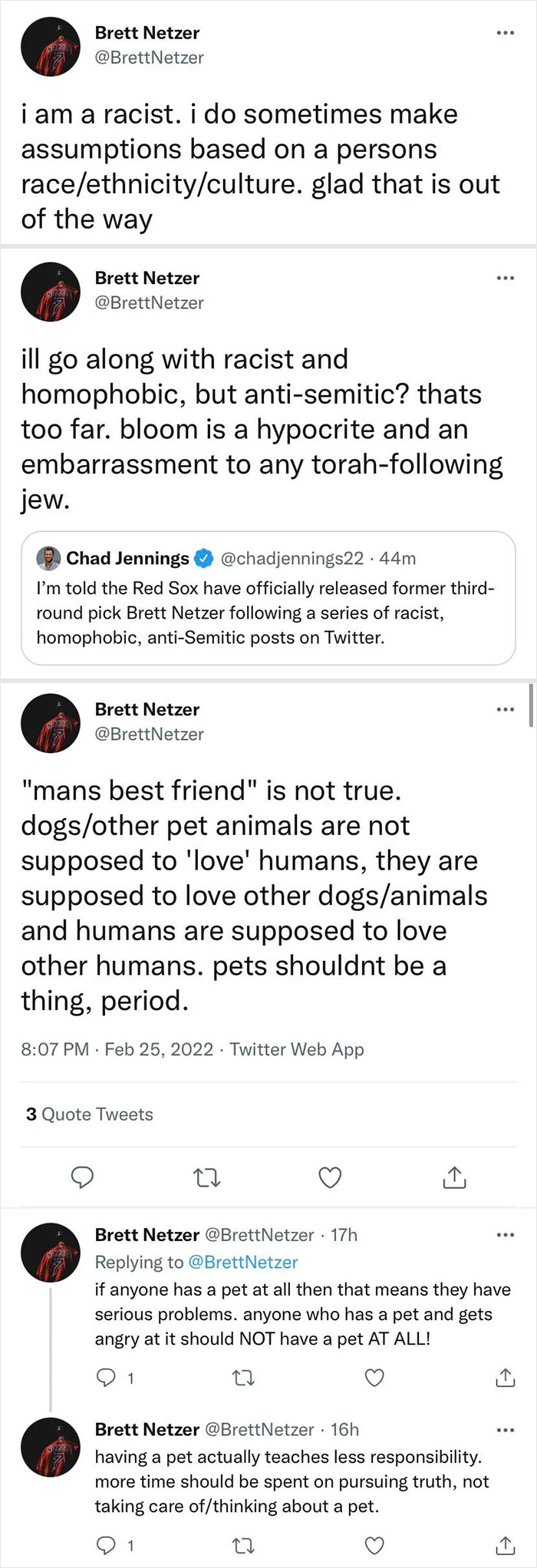Click the reply icon under the pets tweet
537x1568 pixels.
(x=82, y=1177)
